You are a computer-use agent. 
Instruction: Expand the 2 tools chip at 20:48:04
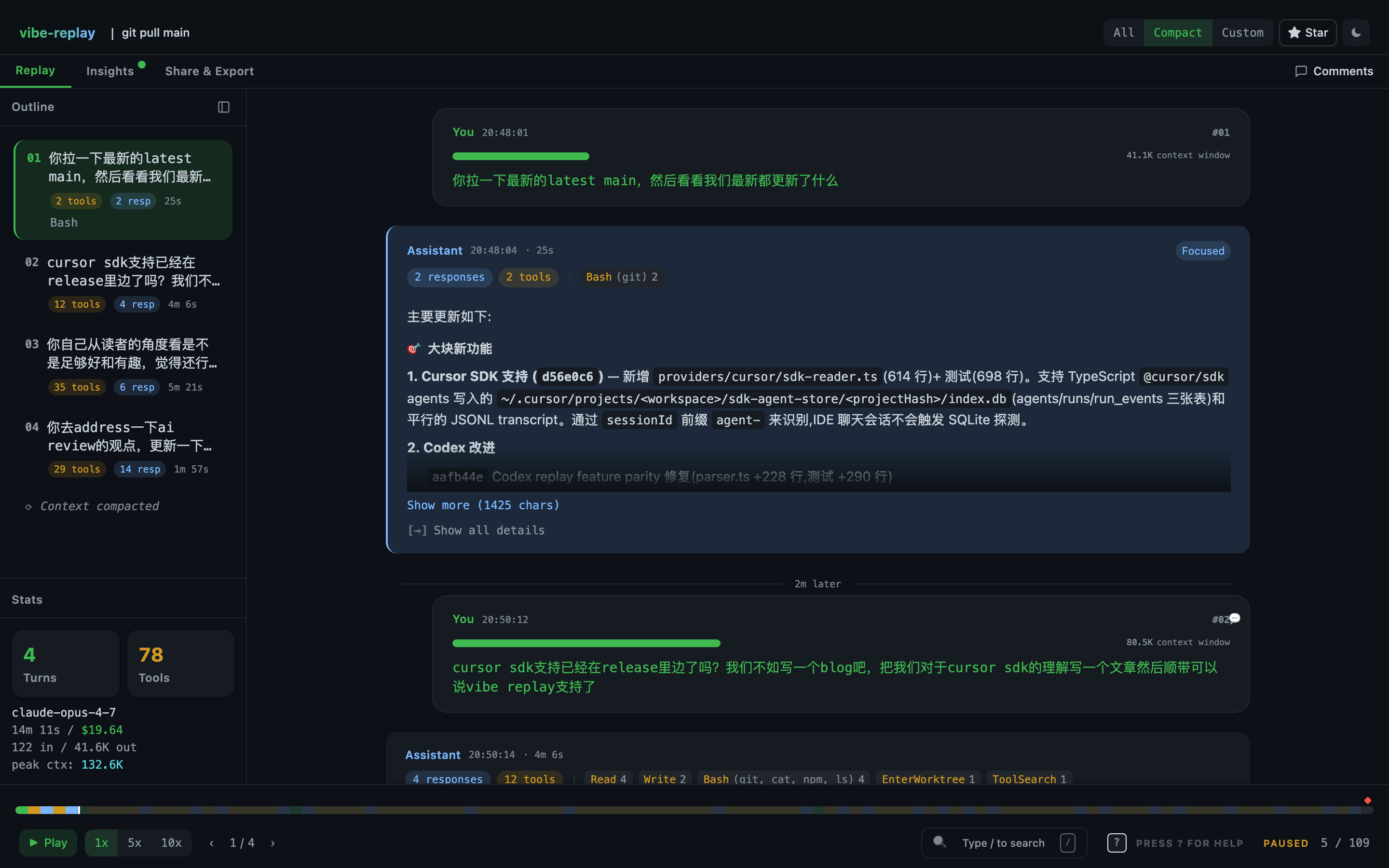point(528,277)
